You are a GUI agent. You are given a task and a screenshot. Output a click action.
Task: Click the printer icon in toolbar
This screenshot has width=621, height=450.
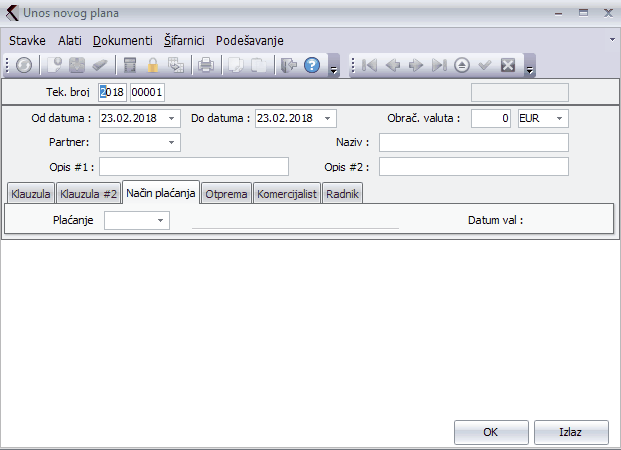pos(206,65)
